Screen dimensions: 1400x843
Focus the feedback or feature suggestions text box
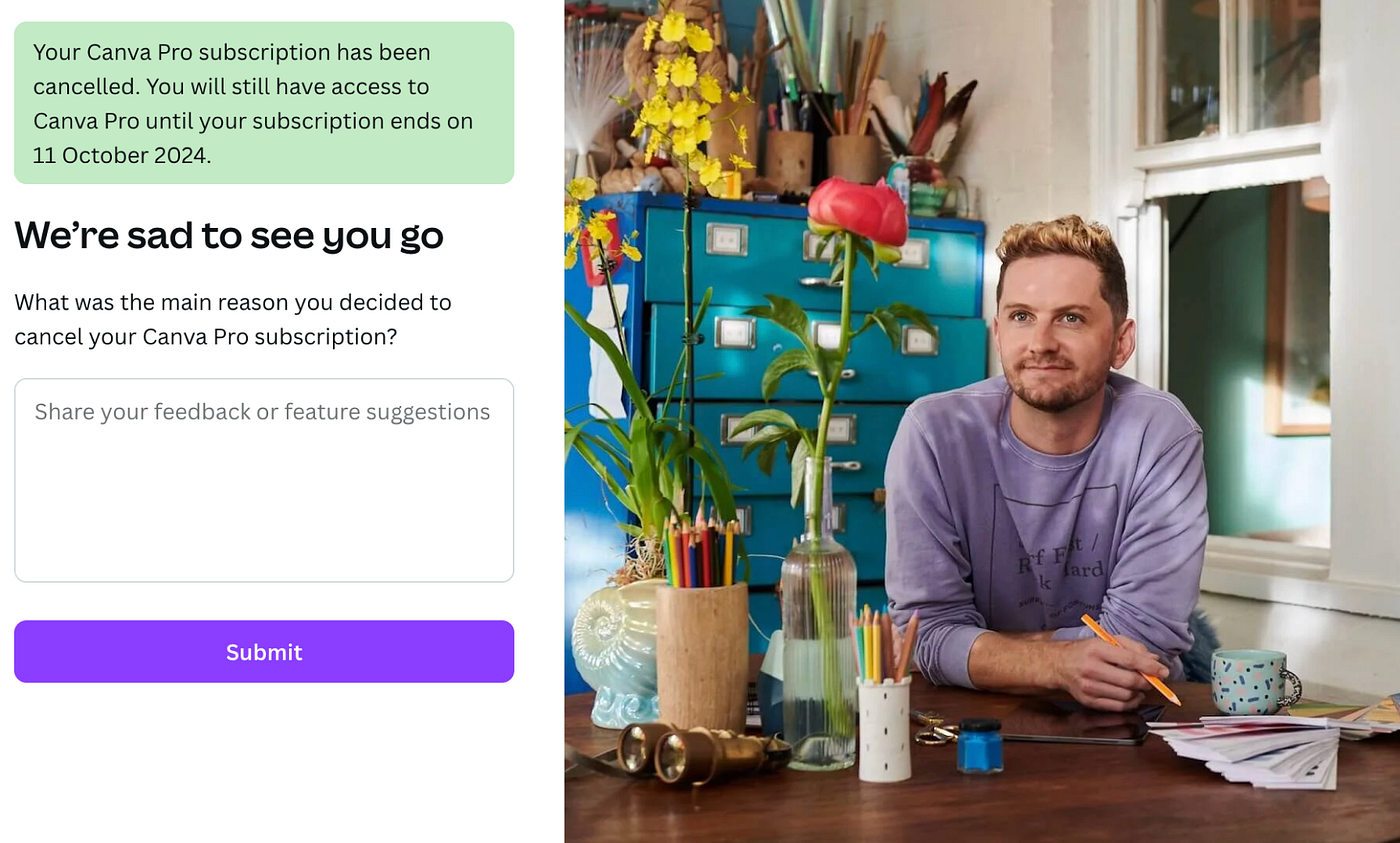pyautogui.click(x=264, y=480)
